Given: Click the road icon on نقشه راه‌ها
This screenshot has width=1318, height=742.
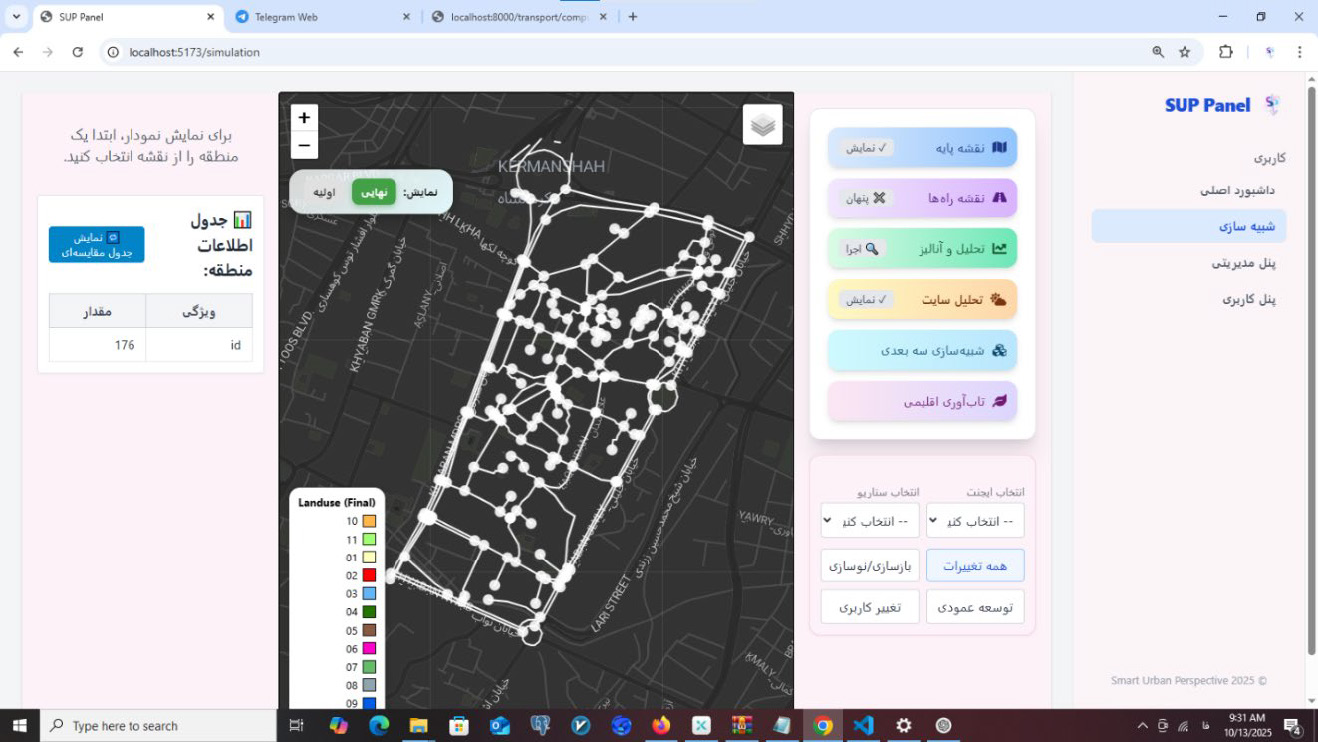Looking at the screenshot, I should click(x=999, y=198).
